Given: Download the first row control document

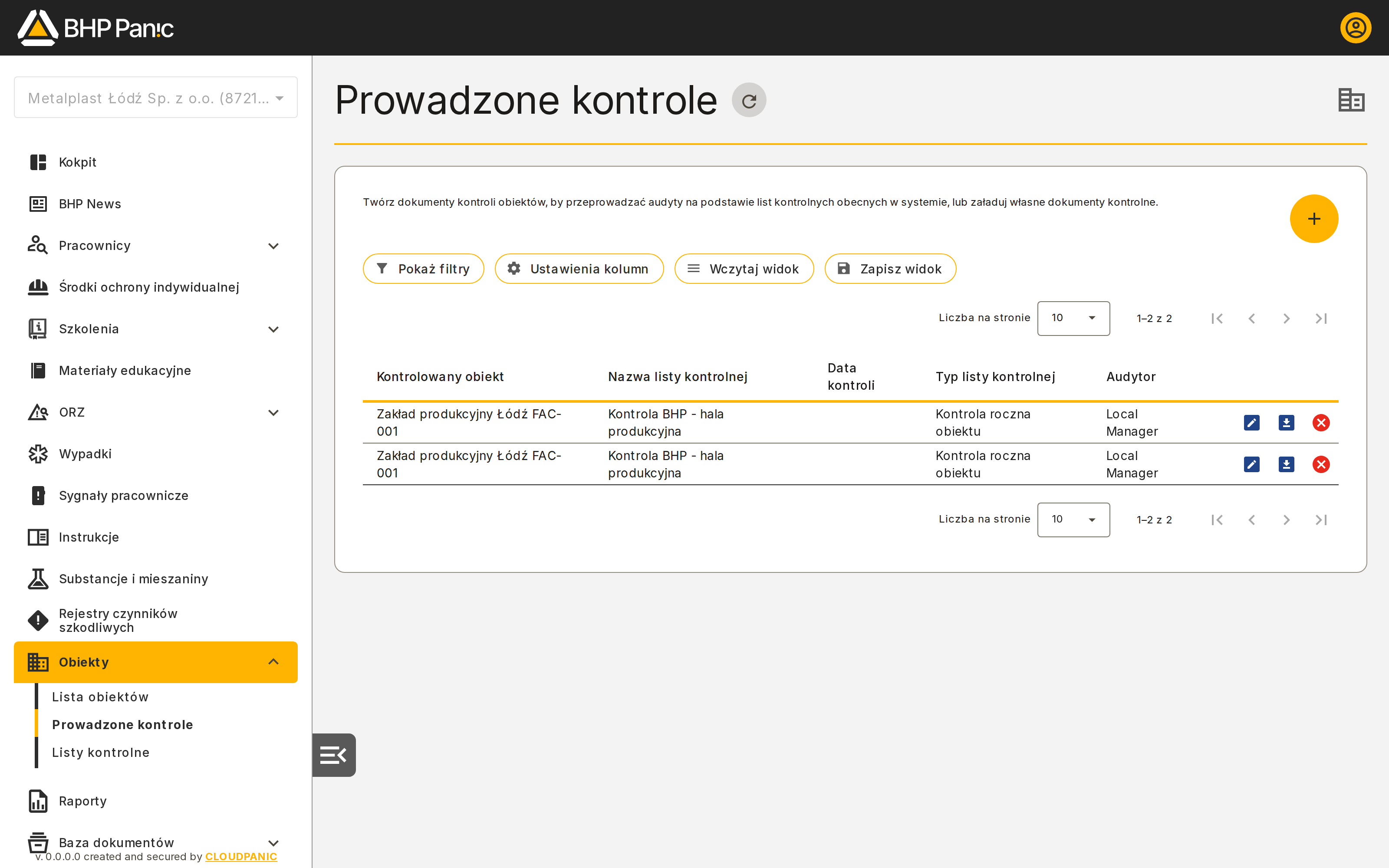Looking at the screenshot, I should 1286,423.
